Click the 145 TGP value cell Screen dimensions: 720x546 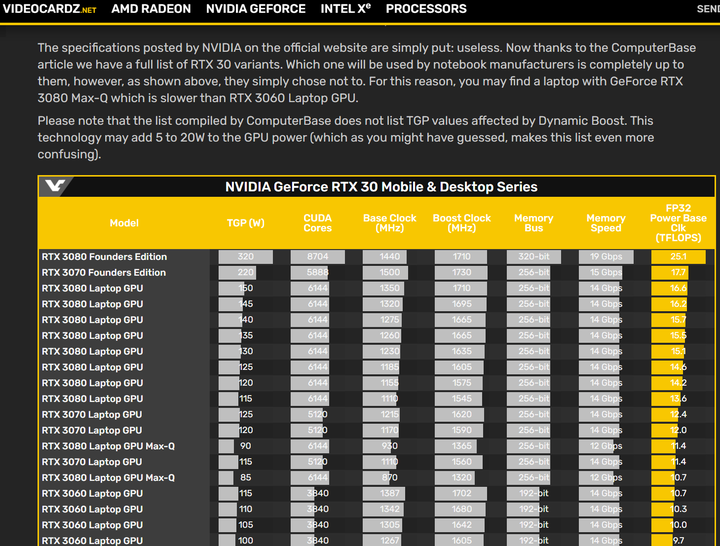click(246, 304)
